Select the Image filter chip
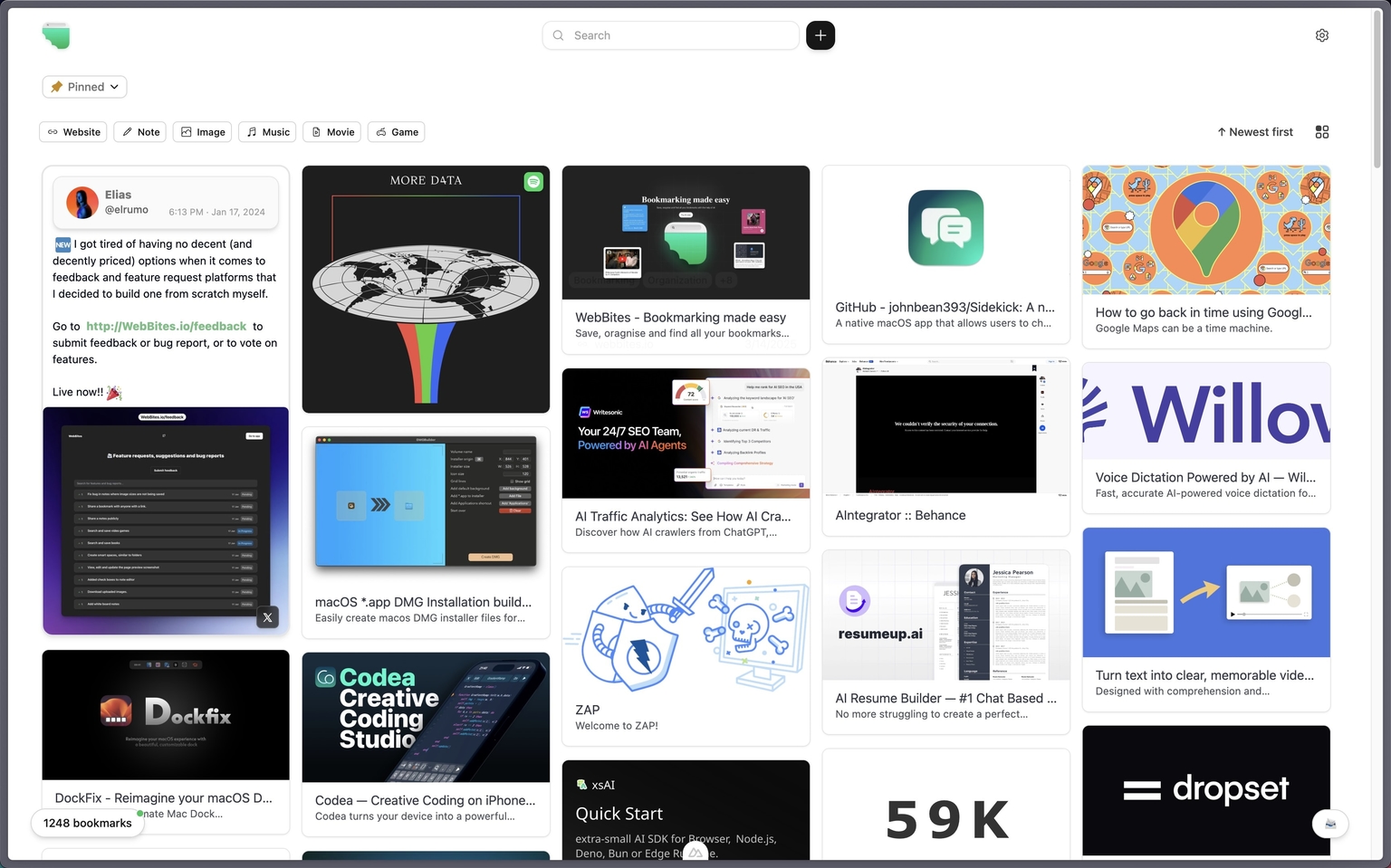1391x868 pixels. [203, 132]
